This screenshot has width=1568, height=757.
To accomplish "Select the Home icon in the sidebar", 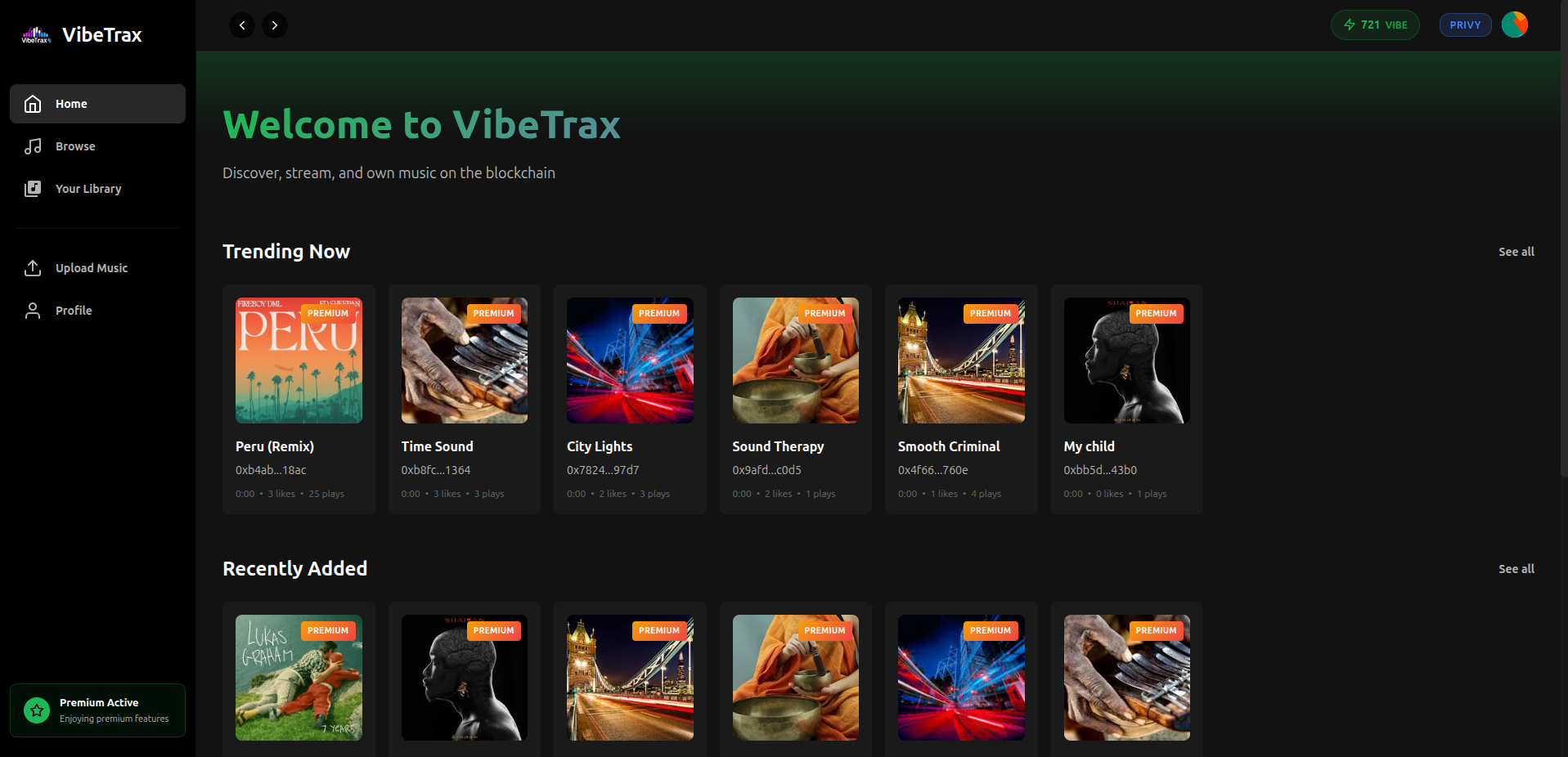I will (33, 104).
